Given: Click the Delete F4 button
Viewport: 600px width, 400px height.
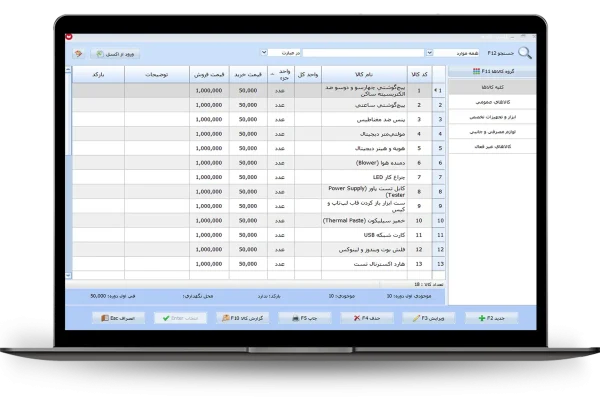Looking at the screenshot, I should [367, 318].
